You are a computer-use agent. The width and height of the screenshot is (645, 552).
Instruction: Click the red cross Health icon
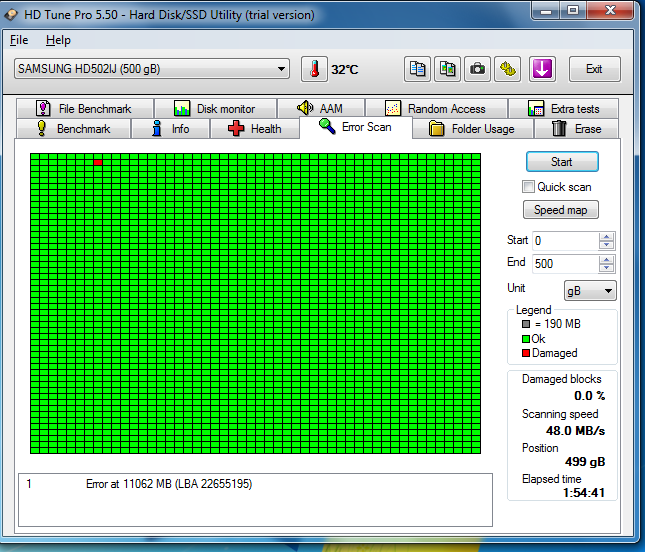pyautogui.click(x=236, y=129)
